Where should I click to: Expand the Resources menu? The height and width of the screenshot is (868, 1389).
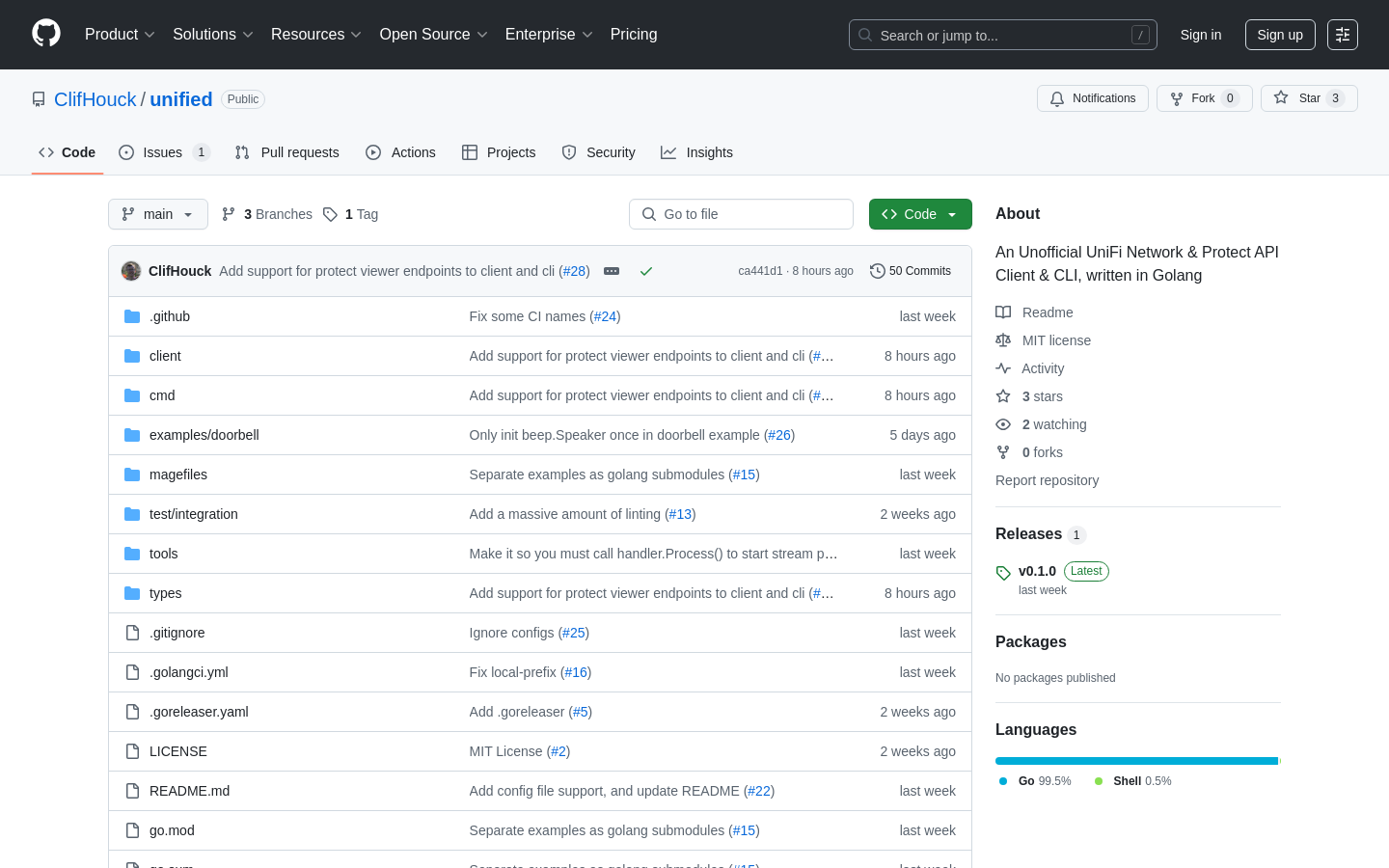[316, 35]
